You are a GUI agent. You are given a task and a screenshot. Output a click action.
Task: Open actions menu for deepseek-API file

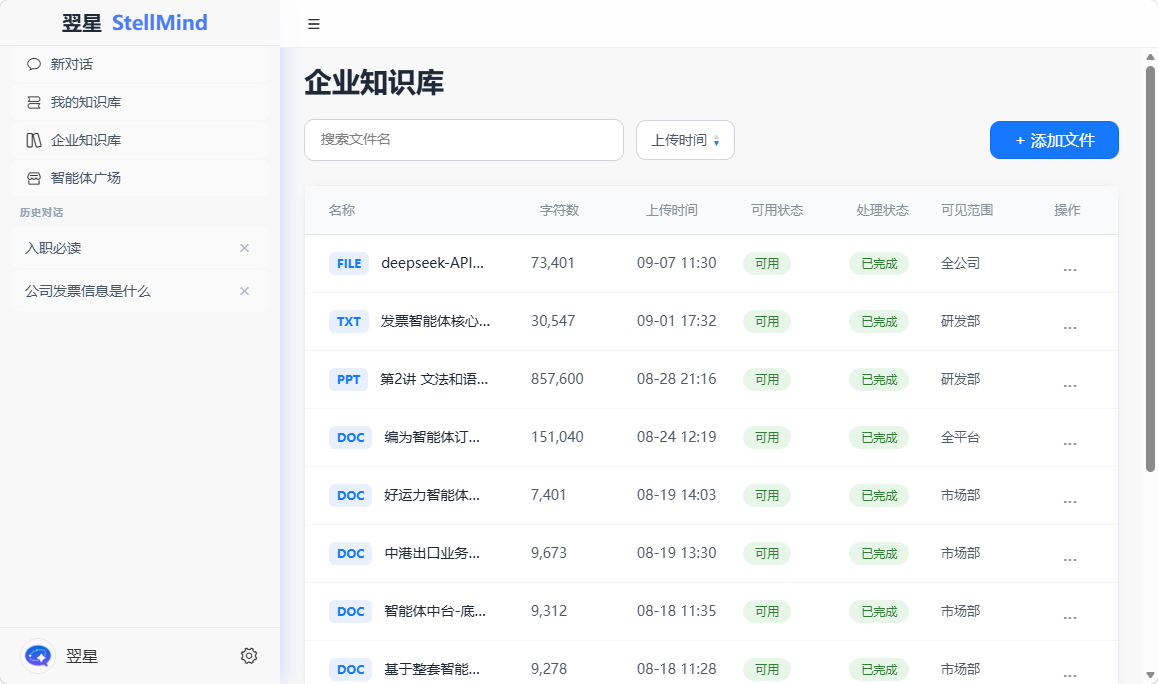click(1069, 270)
